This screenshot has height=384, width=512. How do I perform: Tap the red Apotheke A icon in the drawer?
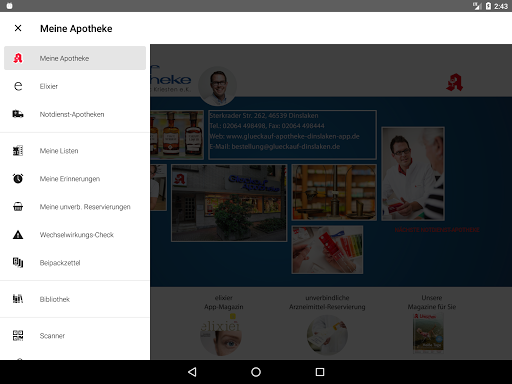click(18, 58)
